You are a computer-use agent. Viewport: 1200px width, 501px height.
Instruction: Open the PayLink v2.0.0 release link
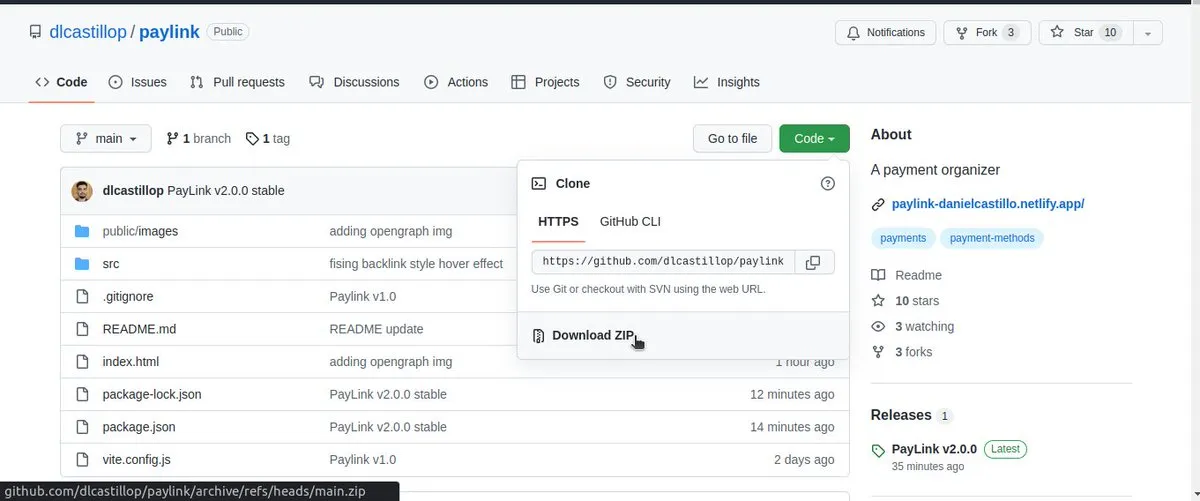tap(934, 450)
